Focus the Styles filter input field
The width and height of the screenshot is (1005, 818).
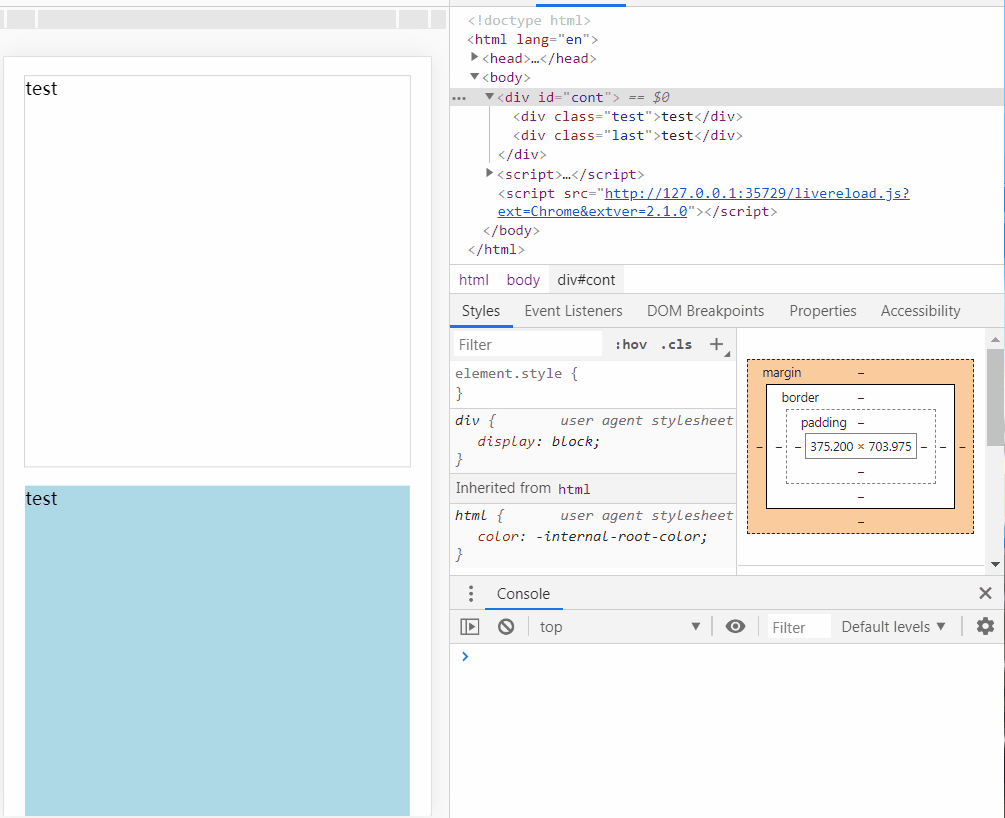528,344
